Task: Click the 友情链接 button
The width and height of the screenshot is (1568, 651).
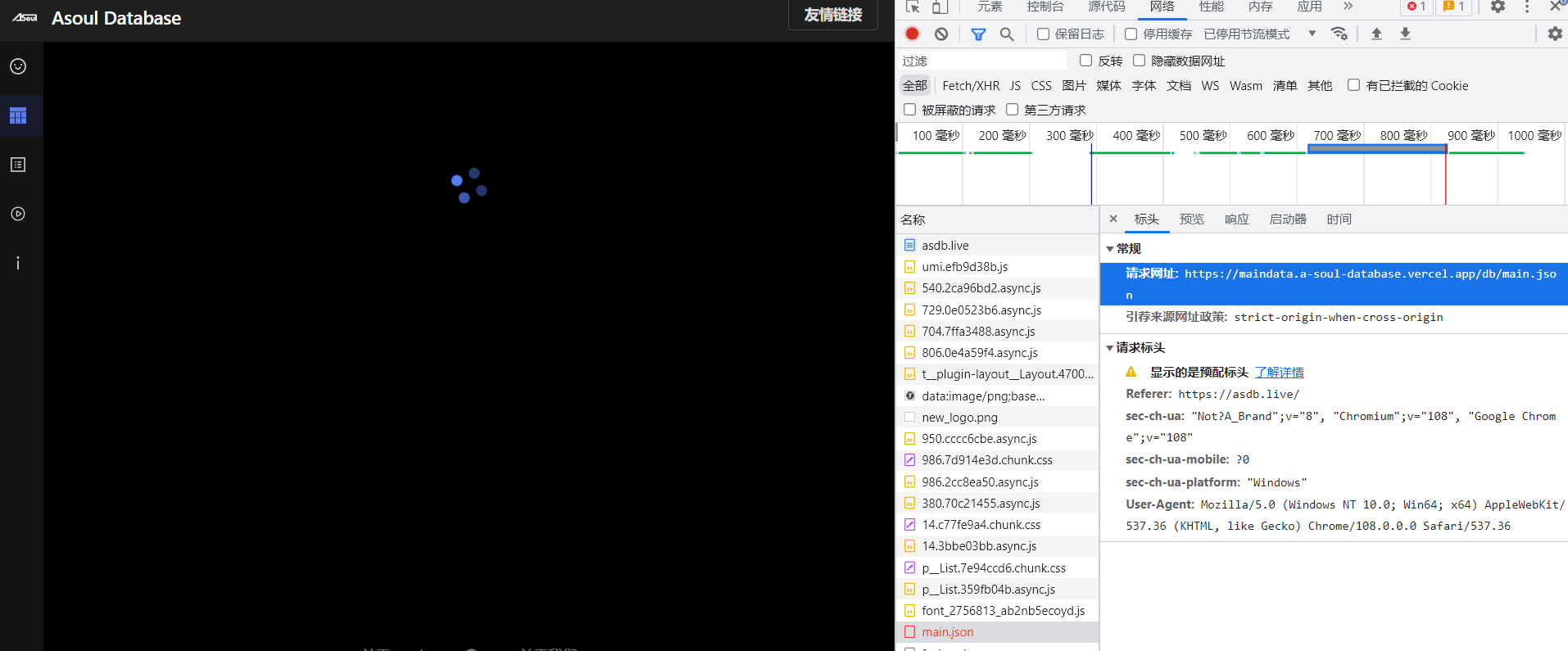Action: pyautogui.click(x=833, y=15)
